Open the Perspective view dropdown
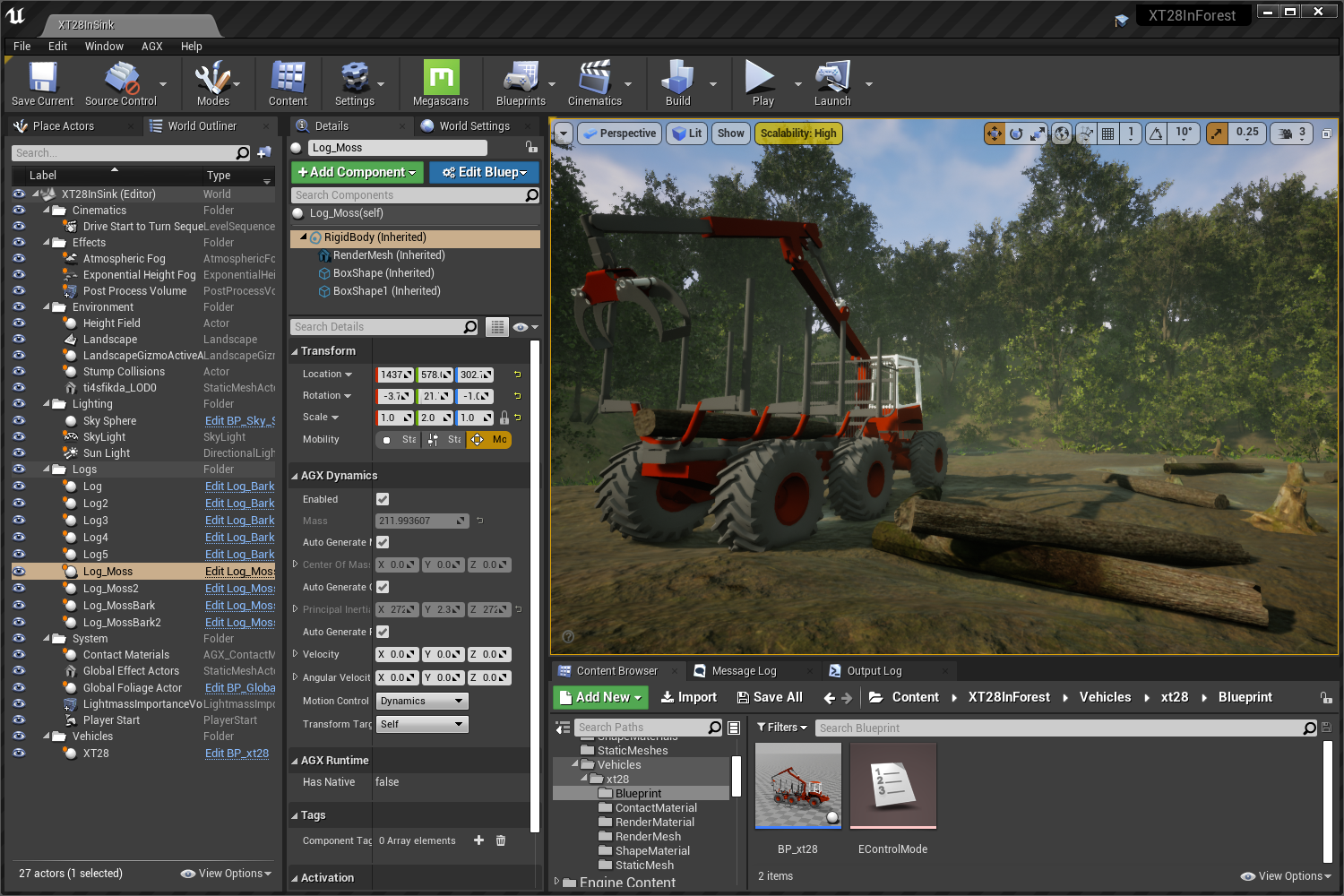The width and height of the screenshot is (1344, 896). click(x=619, y=133)
